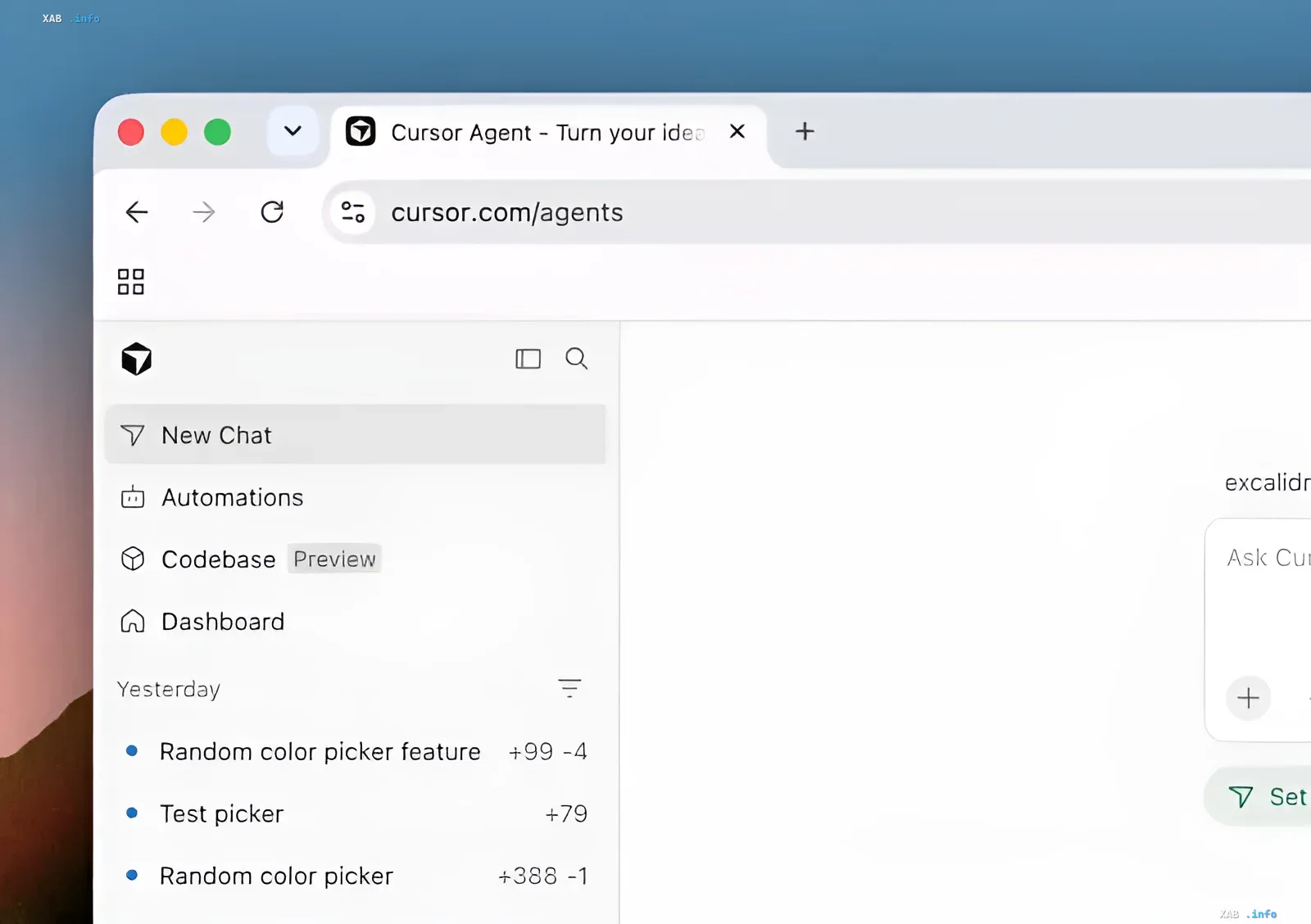Toggle the sidebar panel icon
The height and width of the screenshot is (924, 1311).
click(528, 359)
